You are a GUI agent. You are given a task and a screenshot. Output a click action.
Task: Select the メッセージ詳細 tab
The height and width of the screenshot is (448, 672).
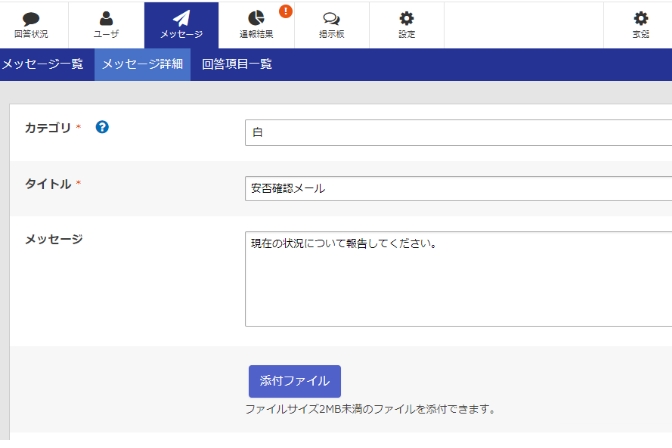(x=142, y=64)
